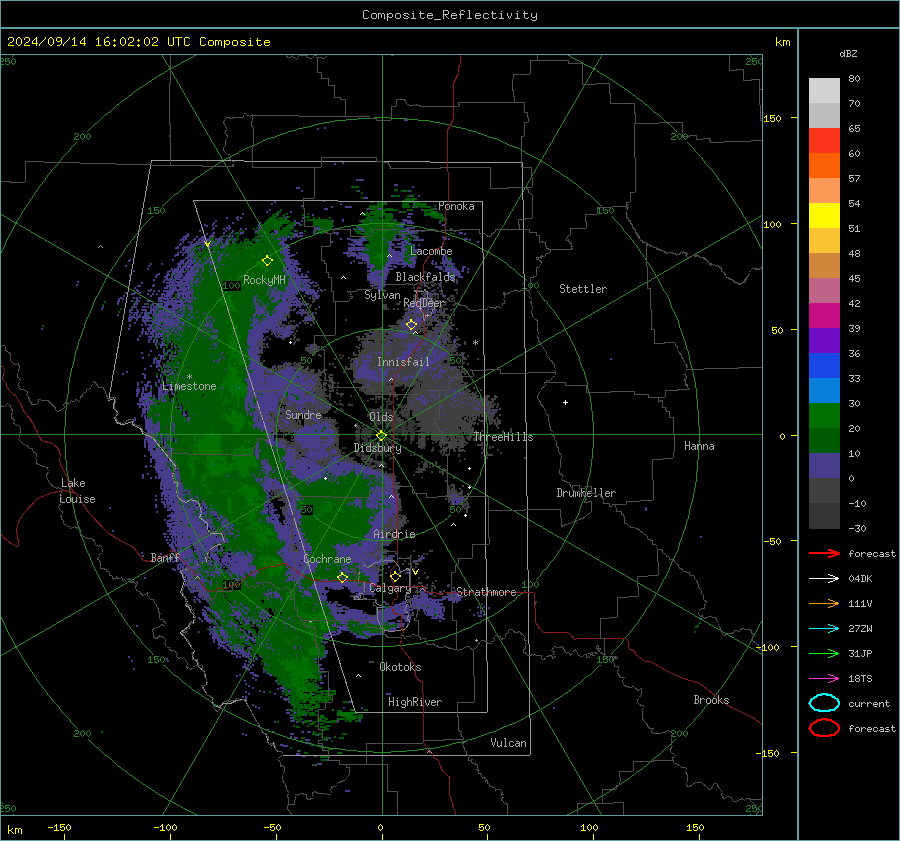Click the Lacombe city label

(x=431, y=251)
